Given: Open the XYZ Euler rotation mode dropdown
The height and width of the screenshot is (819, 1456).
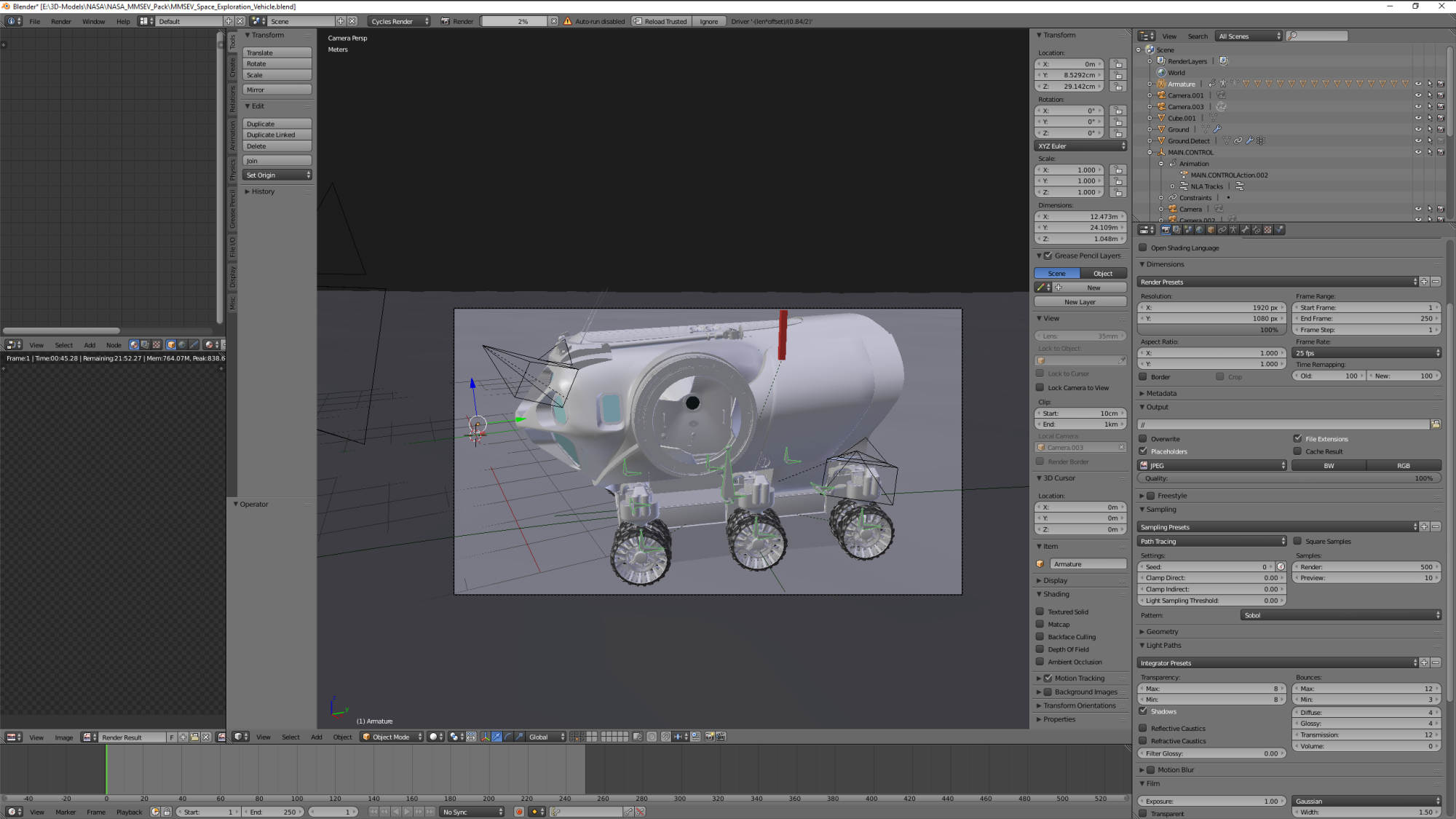Looking at the screenshot, I should click(1081, 146).
